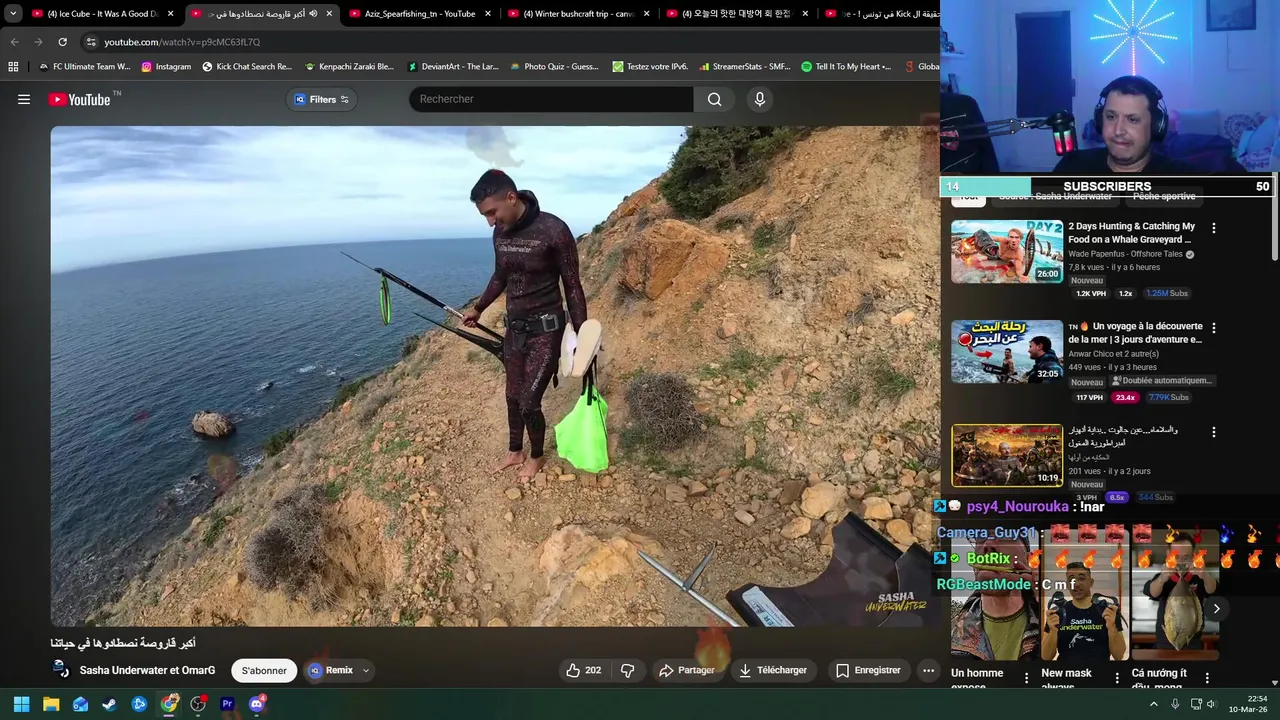Open Whale Graveyard video thumbnail

[x=1007, y=252]
